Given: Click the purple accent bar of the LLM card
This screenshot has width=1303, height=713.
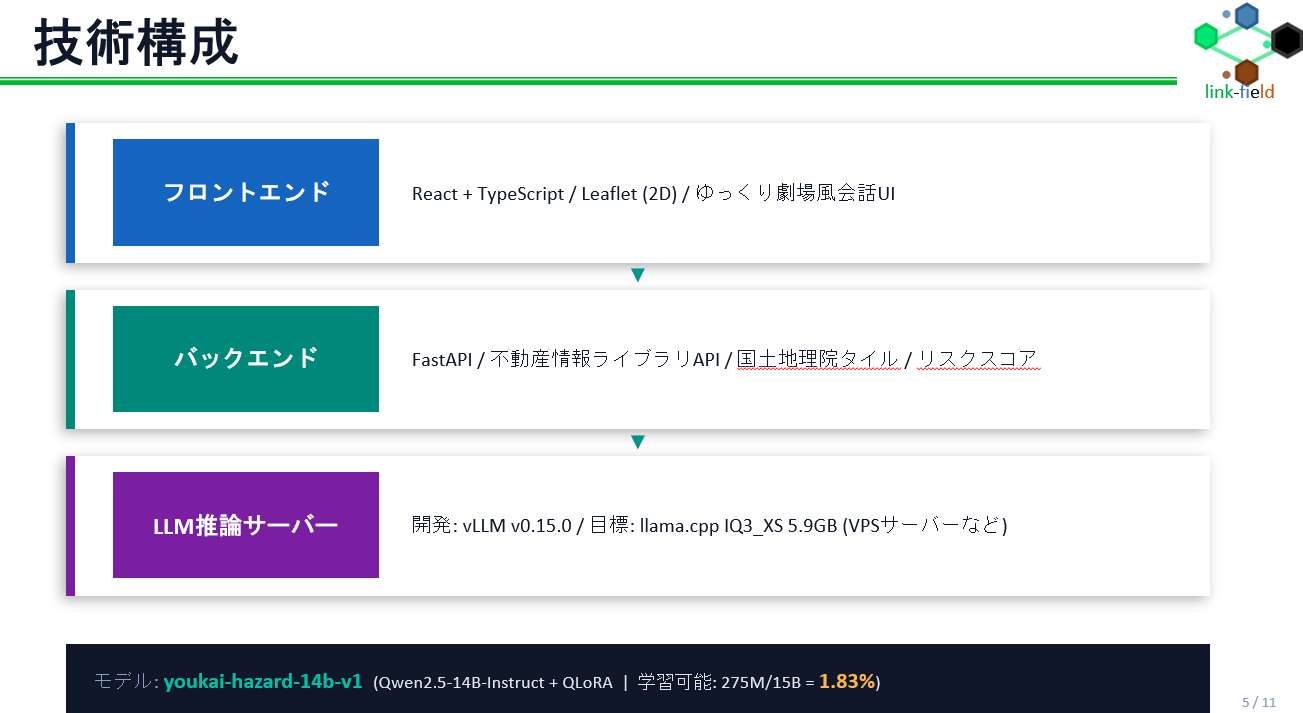Looking at the screenshot, I should [70, 525].
